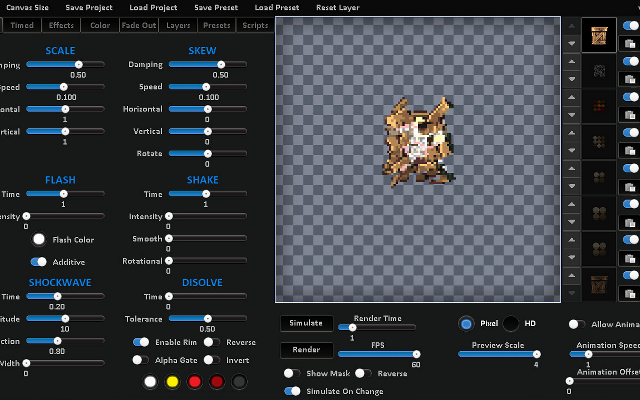Image resolution: width=640 pixels, height=400 pixels.
Task: Move the second layer down with its arrow
Action: pyautogui.click(x=571, y=79)
